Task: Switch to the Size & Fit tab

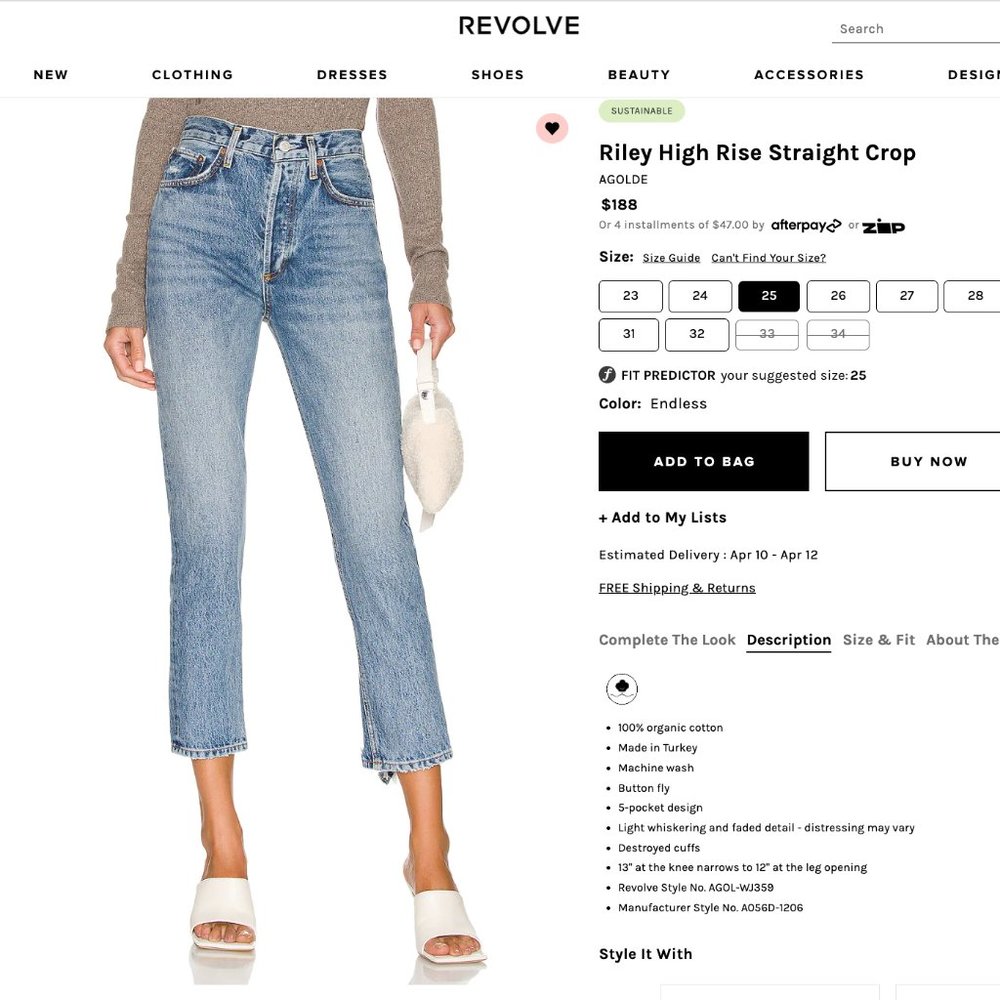Action: [x=879, y=640]
